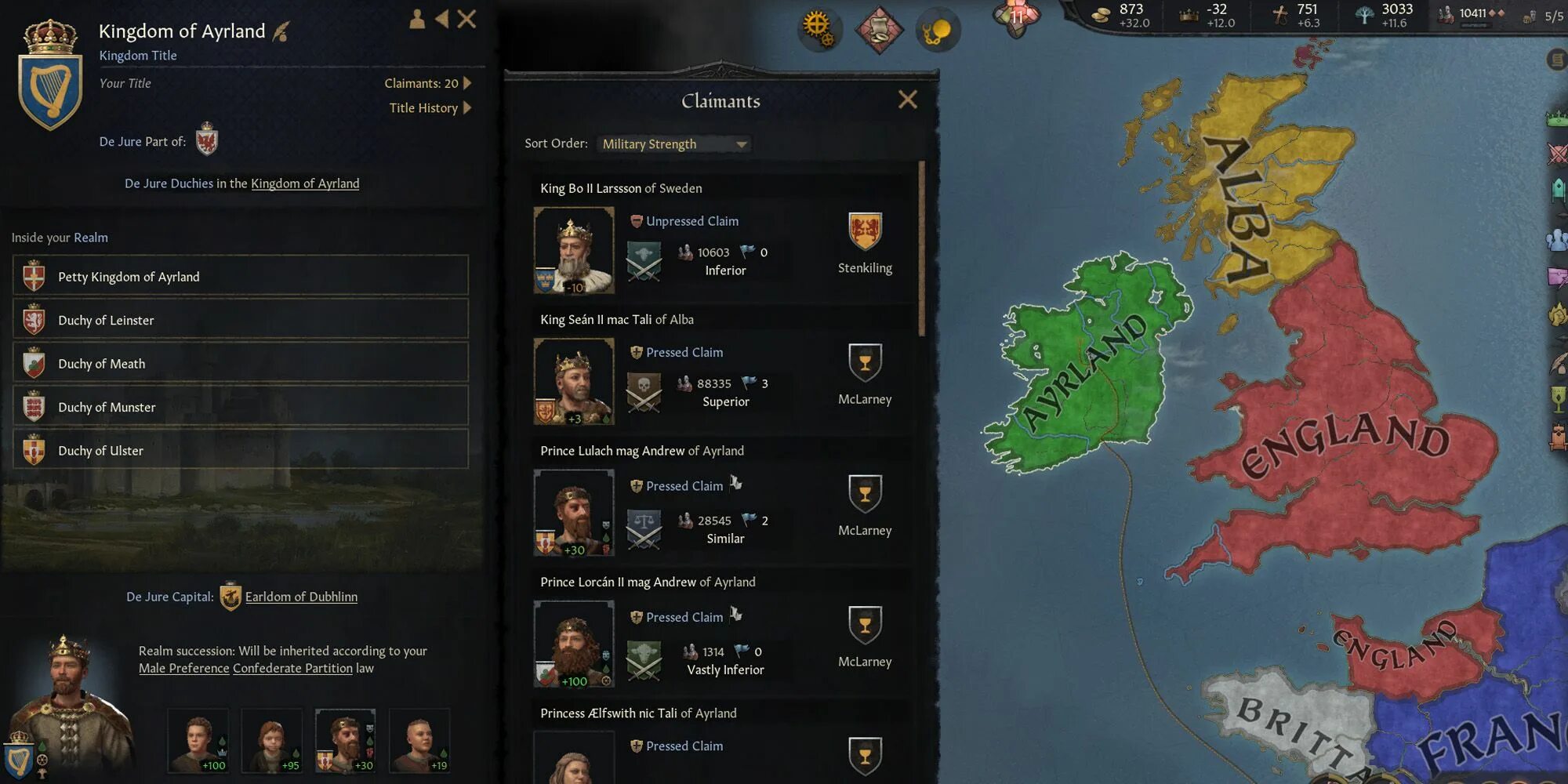Screen dimensions: 1568x784
Task: Select the Duchy of Leinster entry
Action: pos(241,320)
